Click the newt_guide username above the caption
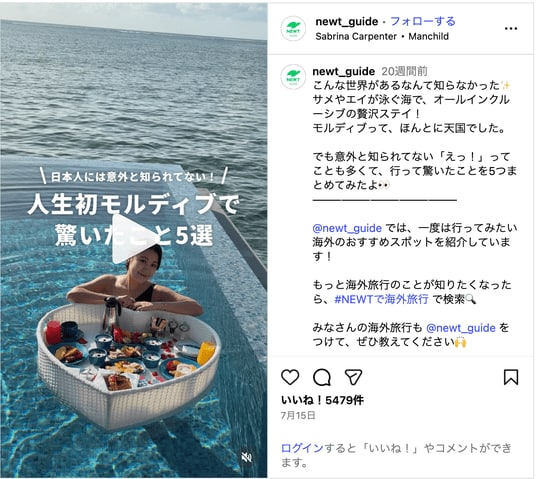The width and height of the screenshot is (536, 479). point(344,71)
